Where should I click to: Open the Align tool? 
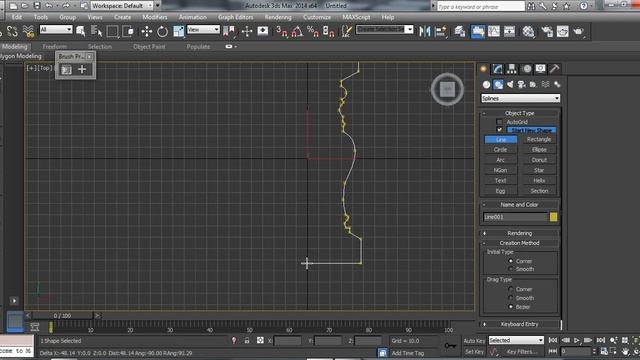tap(441, 31)
